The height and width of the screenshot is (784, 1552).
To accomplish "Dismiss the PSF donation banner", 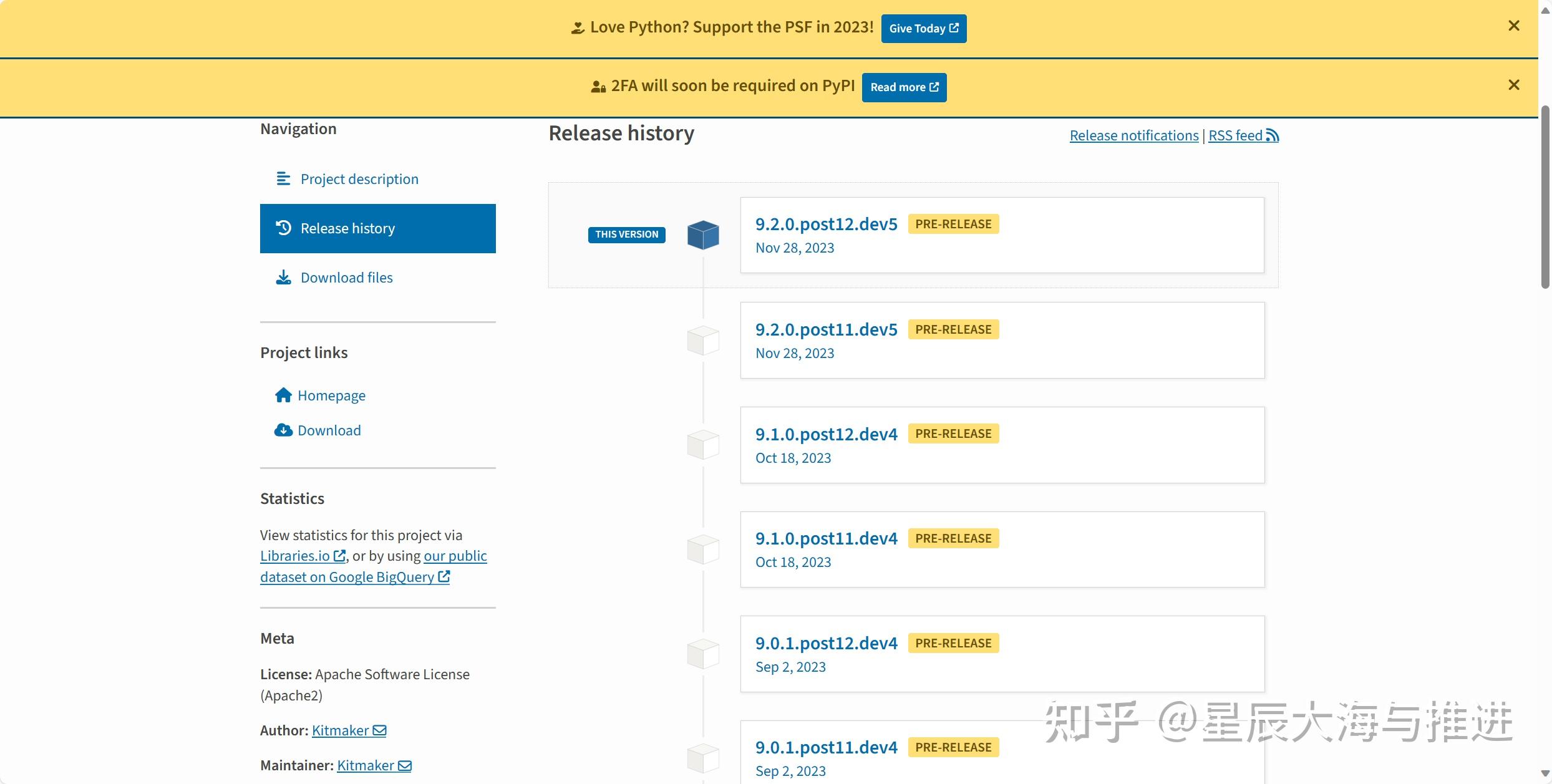I will [x=1513, y=26].
